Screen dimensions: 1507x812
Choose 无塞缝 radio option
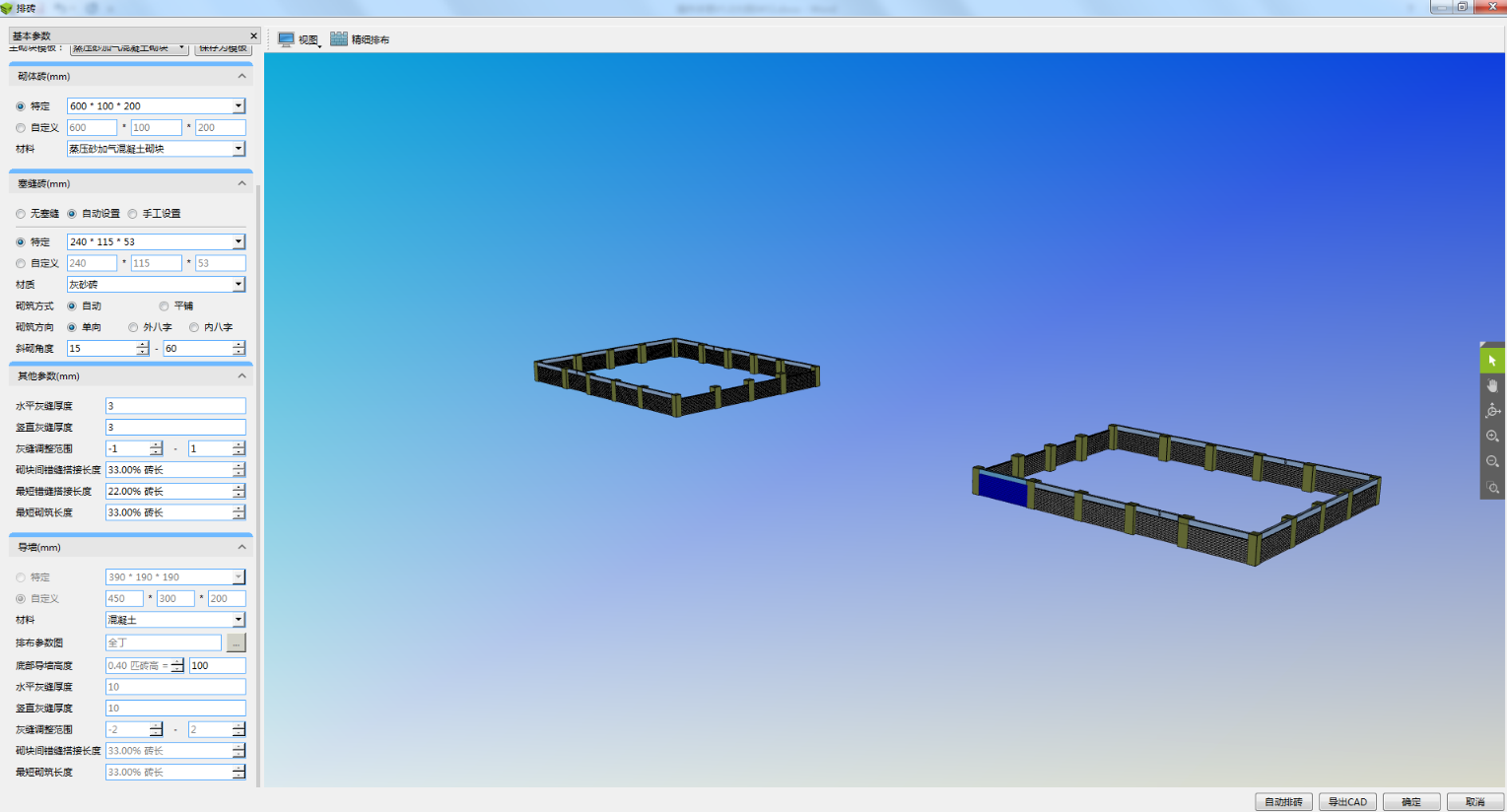pyautogui.click(x=21, y=214)
